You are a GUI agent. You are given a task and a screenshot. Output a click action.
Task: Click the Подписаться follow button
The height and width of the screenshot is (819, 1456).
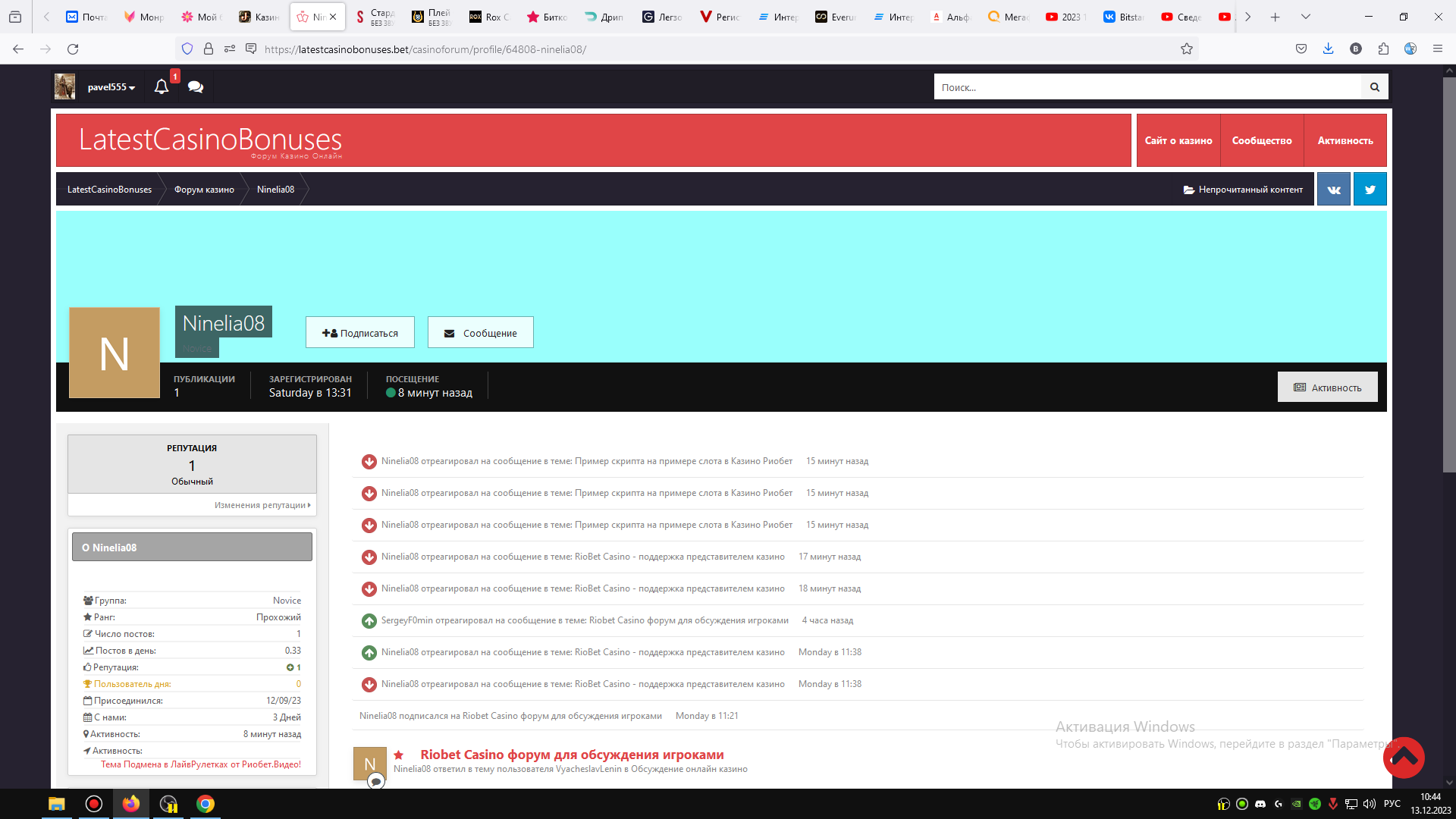[360, 333]
